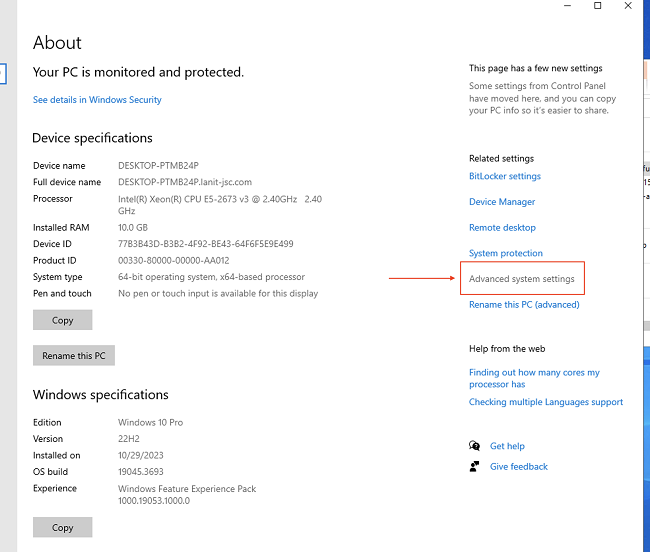The width and height of the screenshot is (650, 552).
Task: Select device name value DESKTOP-PTMB24P
Action: [158, 166]
